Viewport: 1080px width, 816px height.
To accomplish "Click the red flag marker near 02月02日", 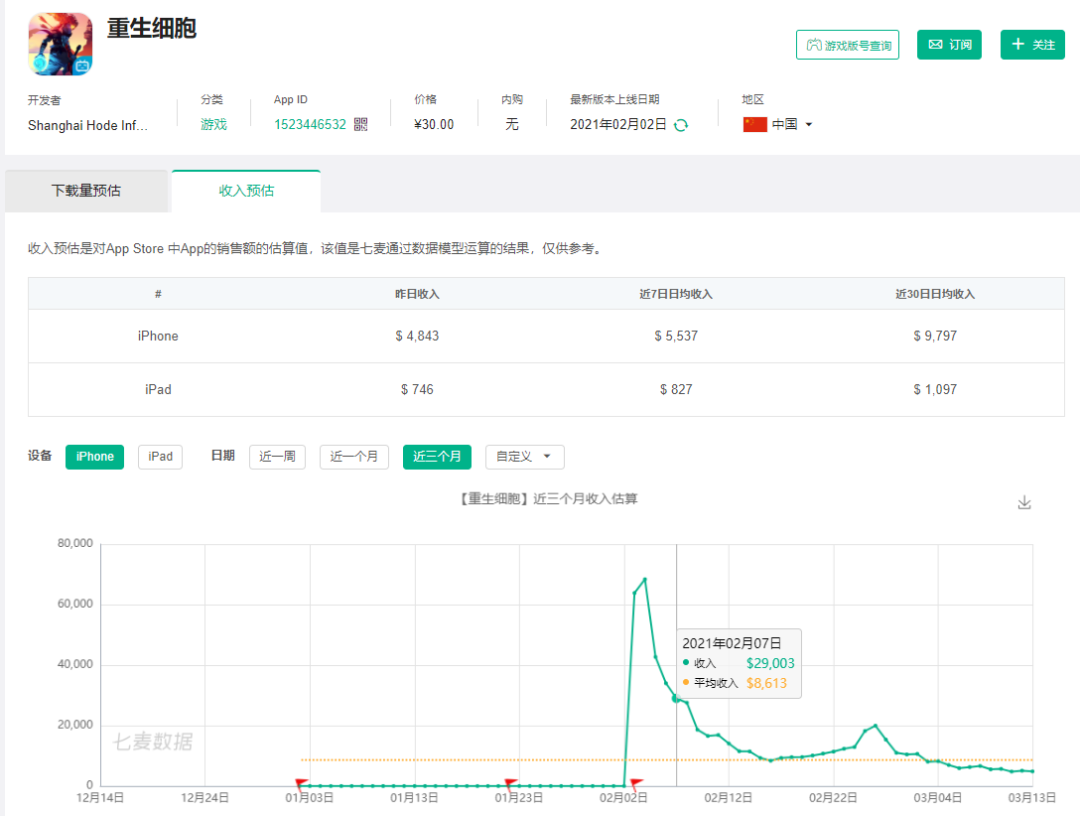I will coord(636,784).
